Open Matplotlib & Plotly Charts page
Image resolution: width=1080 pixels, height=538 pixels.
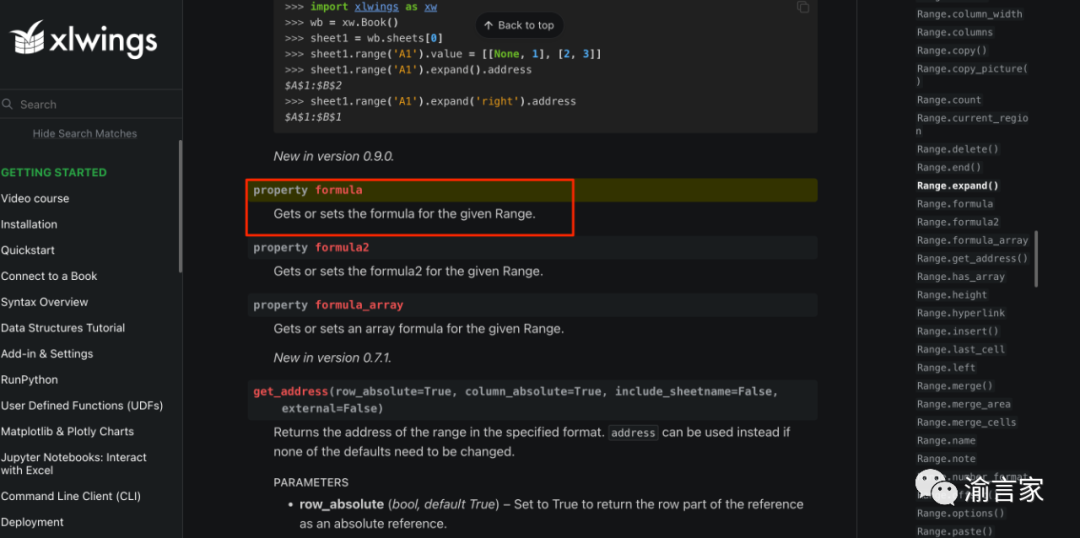coord(68,431)
